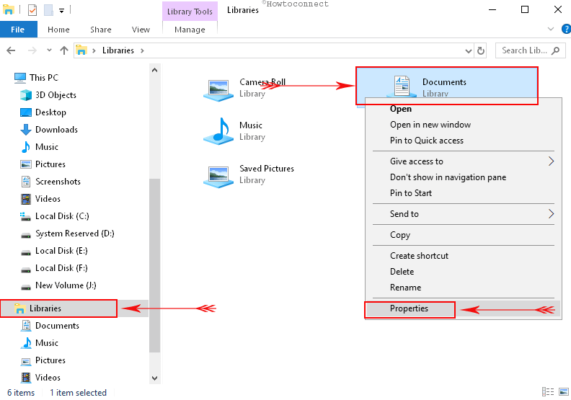Refresh the Libraries folder view
This screenshot has height=400, width=571.
coord(481,51)
